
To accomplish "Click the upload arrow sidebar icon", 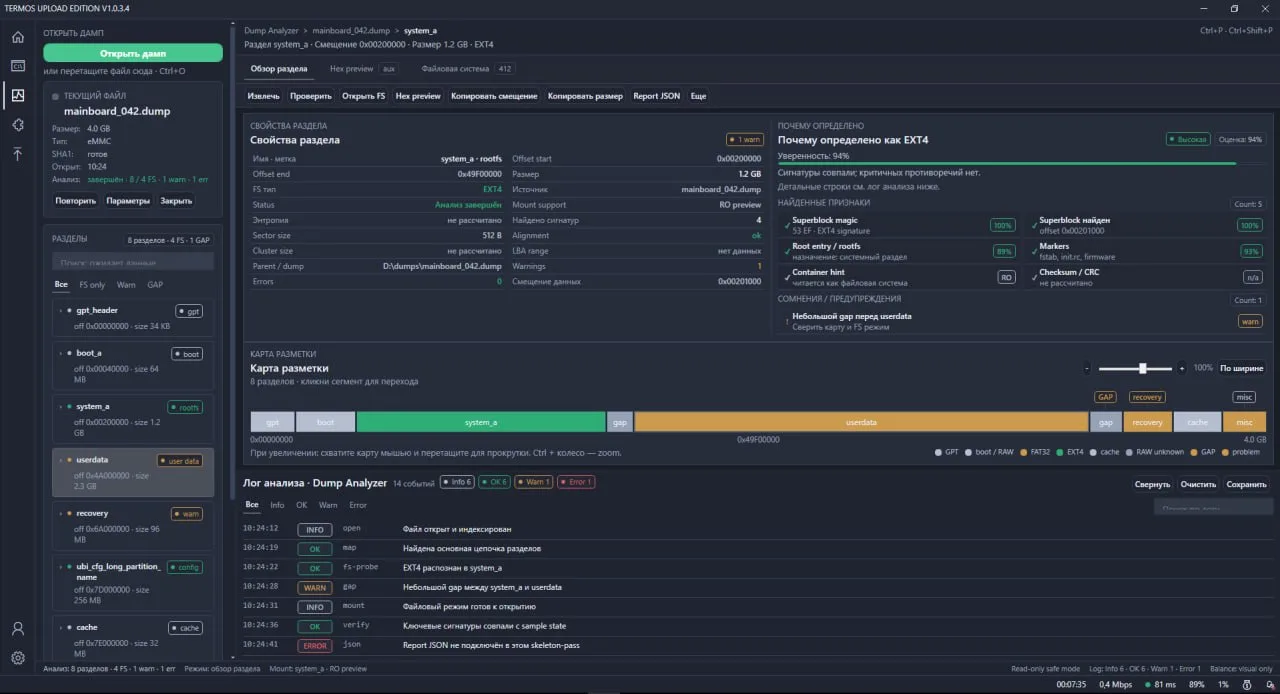I will (x=17, y=154).
